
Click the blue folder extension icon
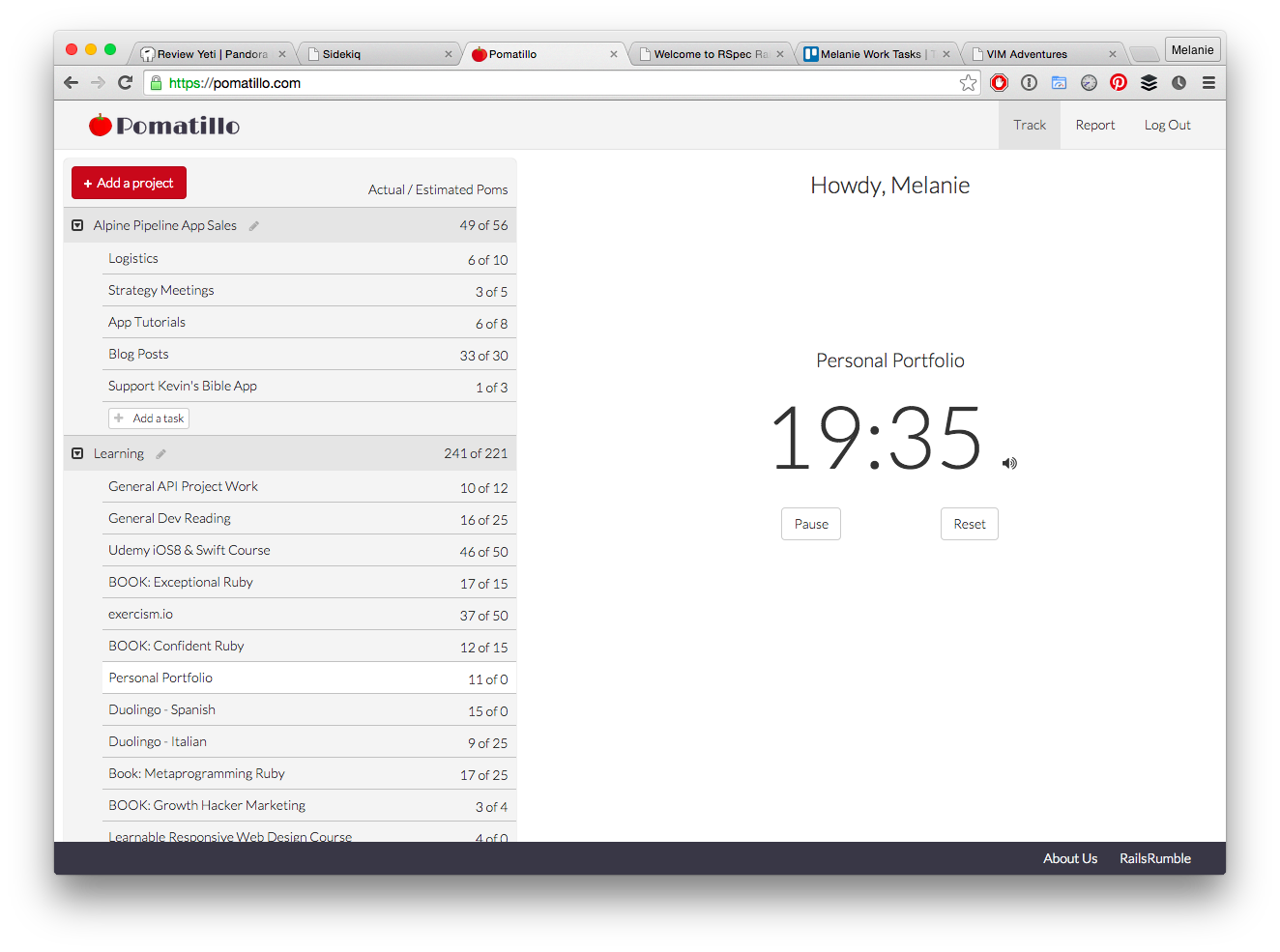pos(1060,83)
